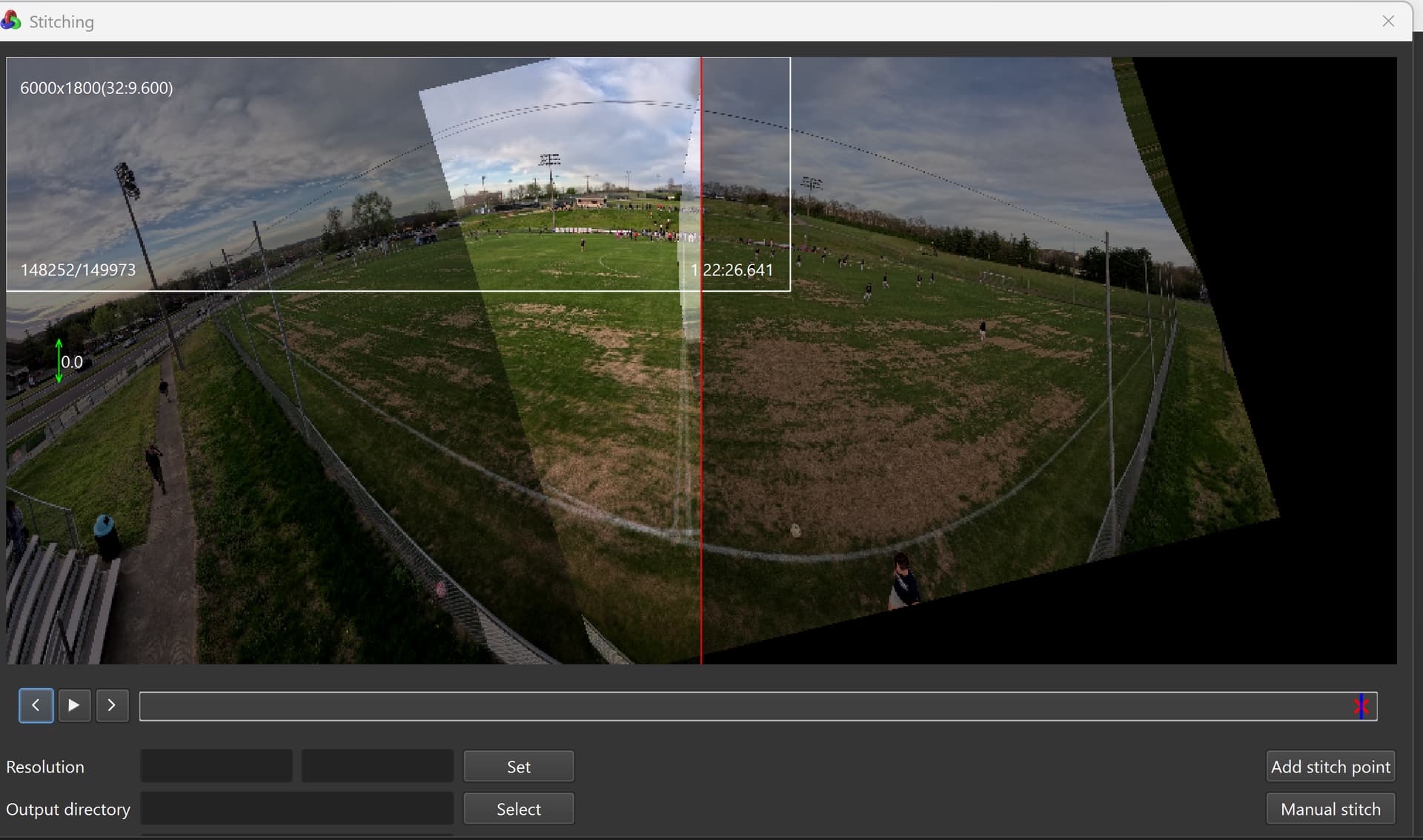This screenshot has height=840, width=1423.
Task: Close the Stitching window
Action: 1388,21
